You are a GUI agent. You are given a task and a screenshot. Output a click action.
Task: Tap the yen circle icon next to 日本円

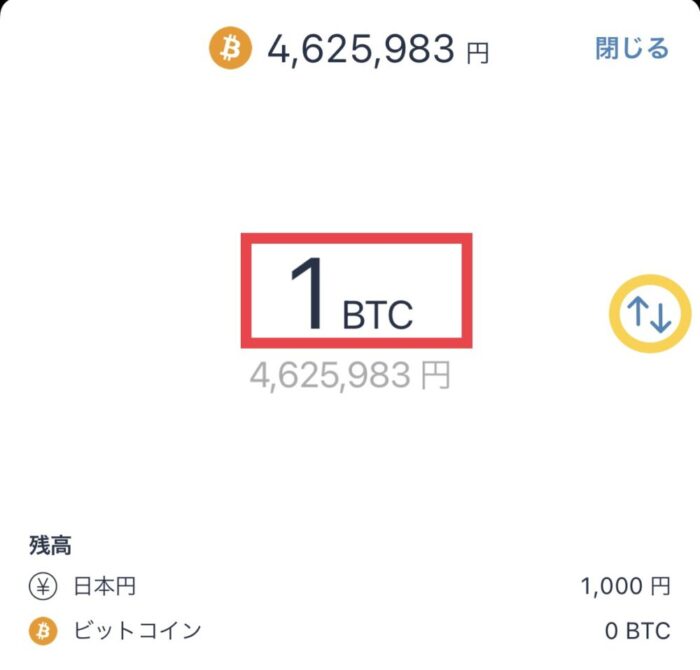43,586
